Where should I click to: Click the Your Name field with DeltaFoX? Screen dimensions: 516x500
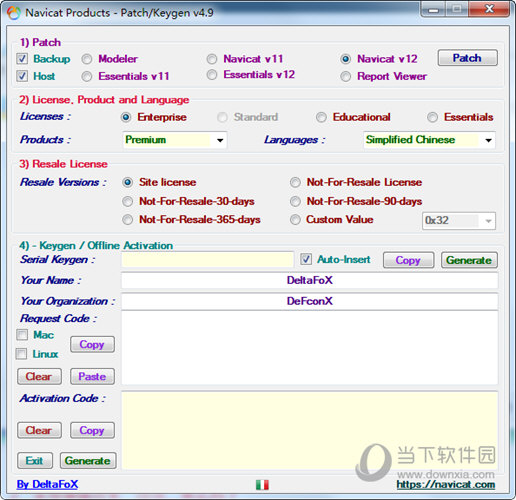pos(310,280)
